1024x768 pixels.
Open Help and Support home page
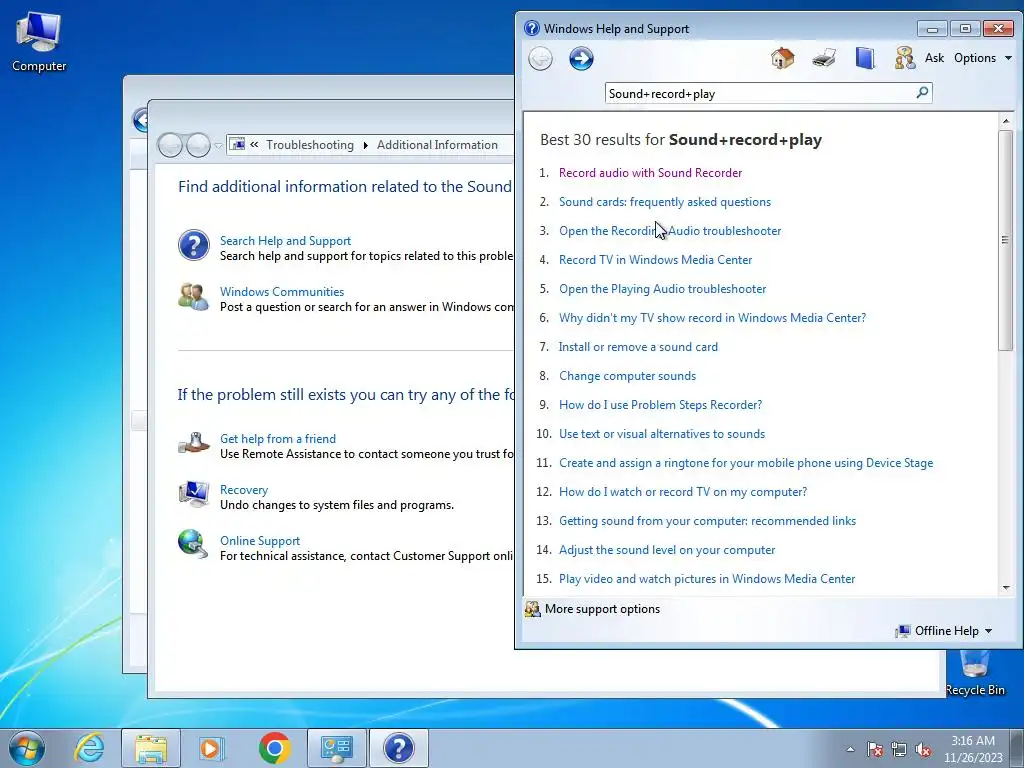[x=782, y=58]
